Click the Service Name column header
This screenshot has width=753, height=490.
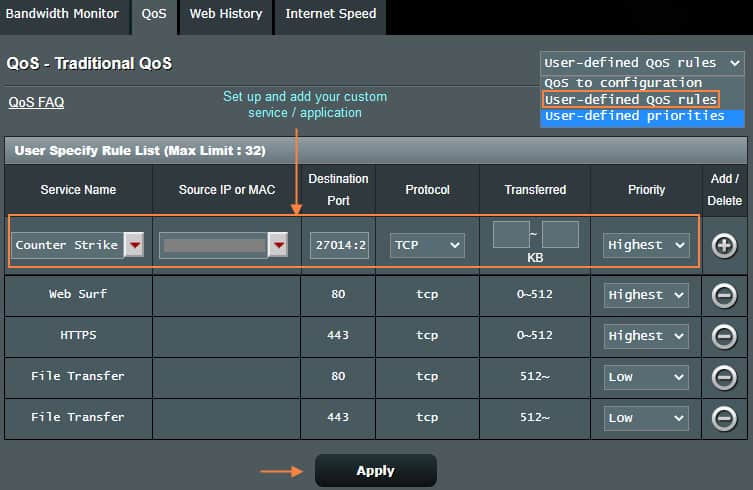(x=78, y=190)
